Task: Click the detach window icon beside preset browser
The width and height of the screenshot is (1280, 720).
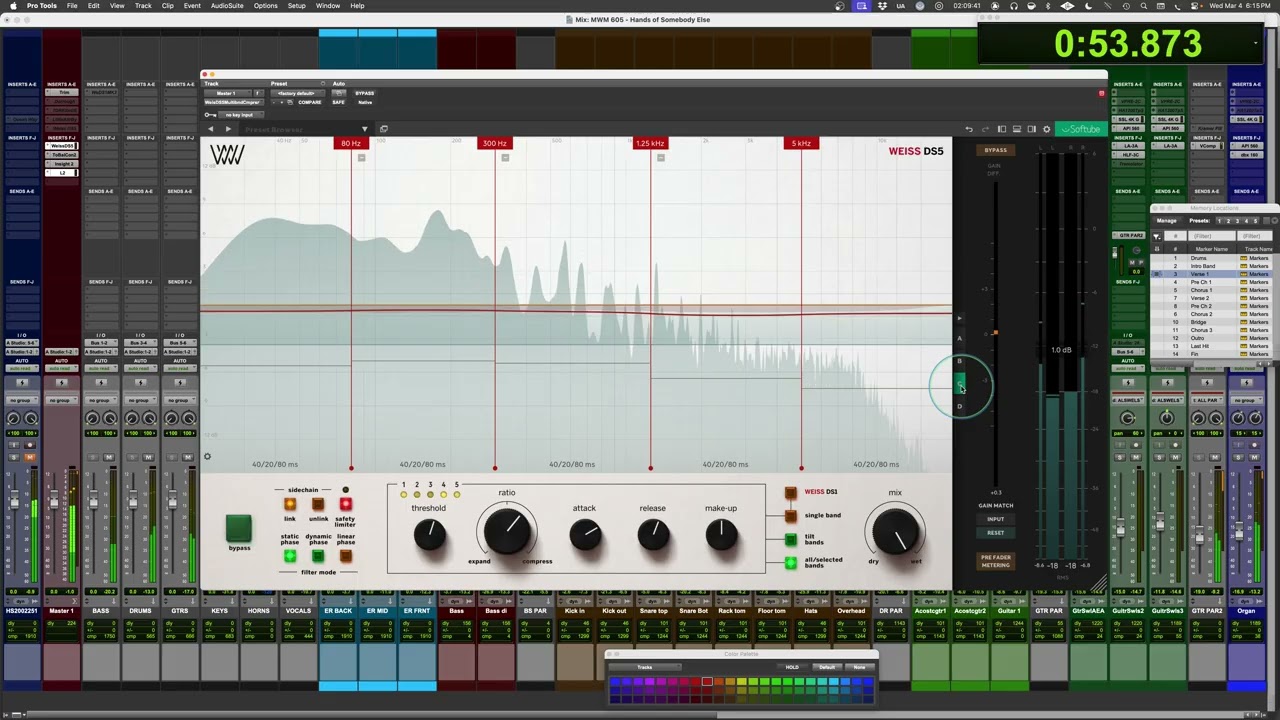Action: pyautogui.click(x=384, y=129)
